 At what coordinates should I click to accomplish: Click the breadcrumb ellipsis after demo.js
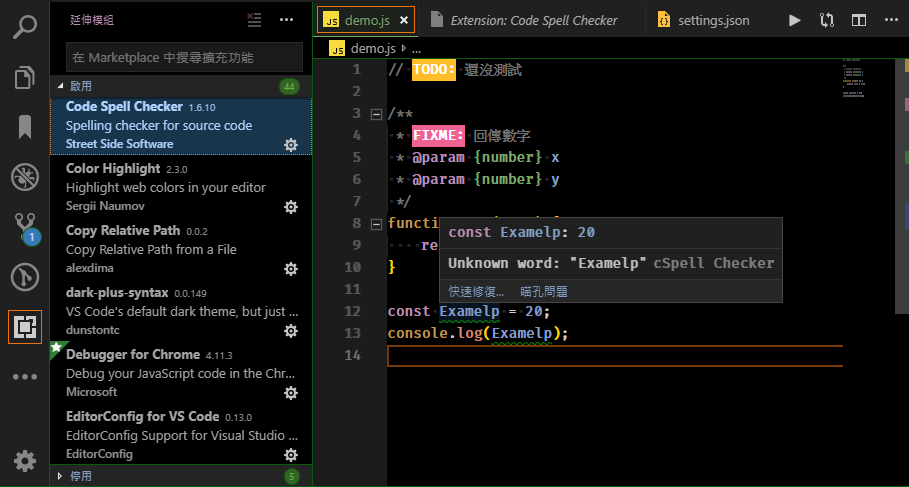416,49
